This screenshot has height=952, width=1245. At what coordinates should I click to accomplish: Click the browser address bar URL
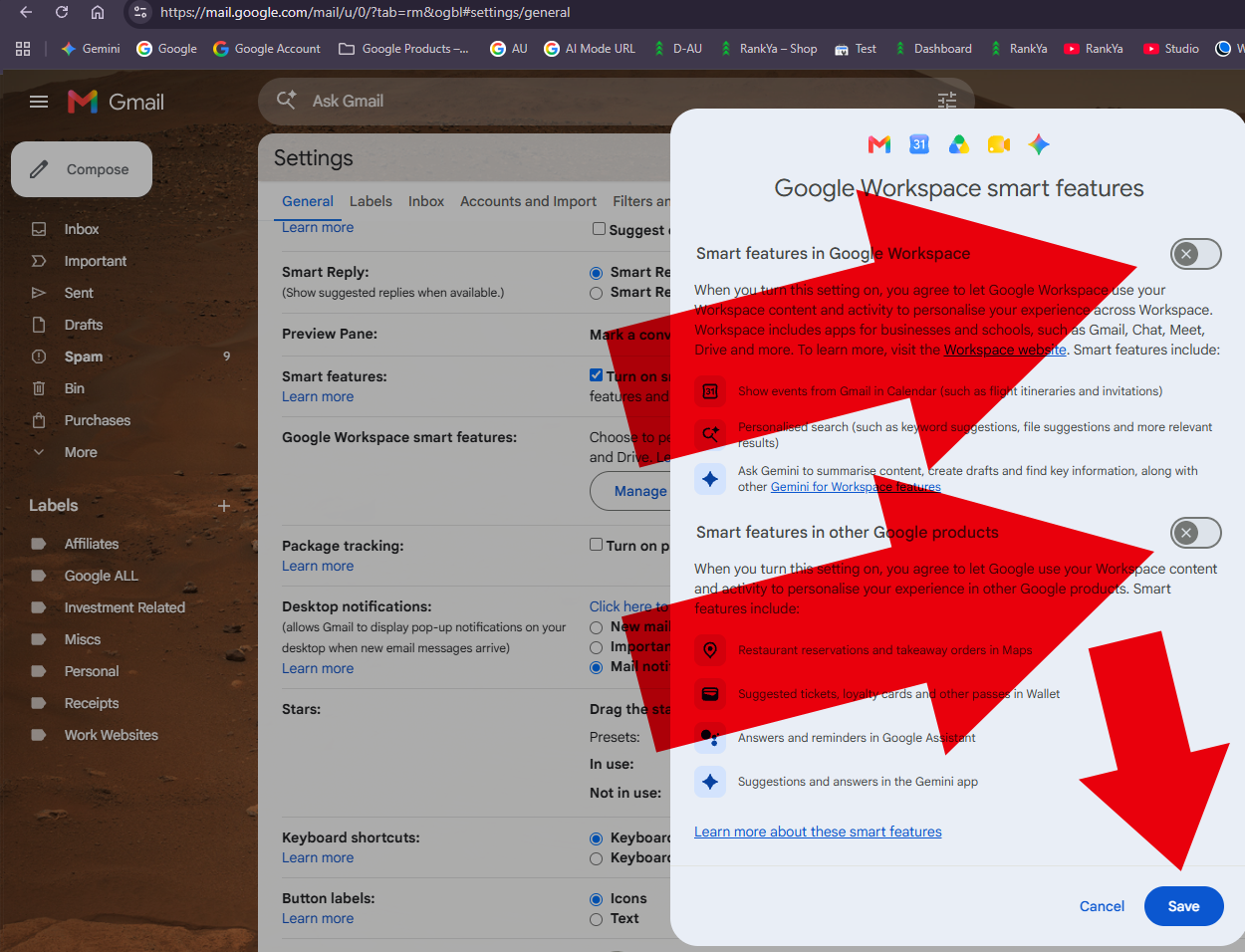click(x=366, y=12)
